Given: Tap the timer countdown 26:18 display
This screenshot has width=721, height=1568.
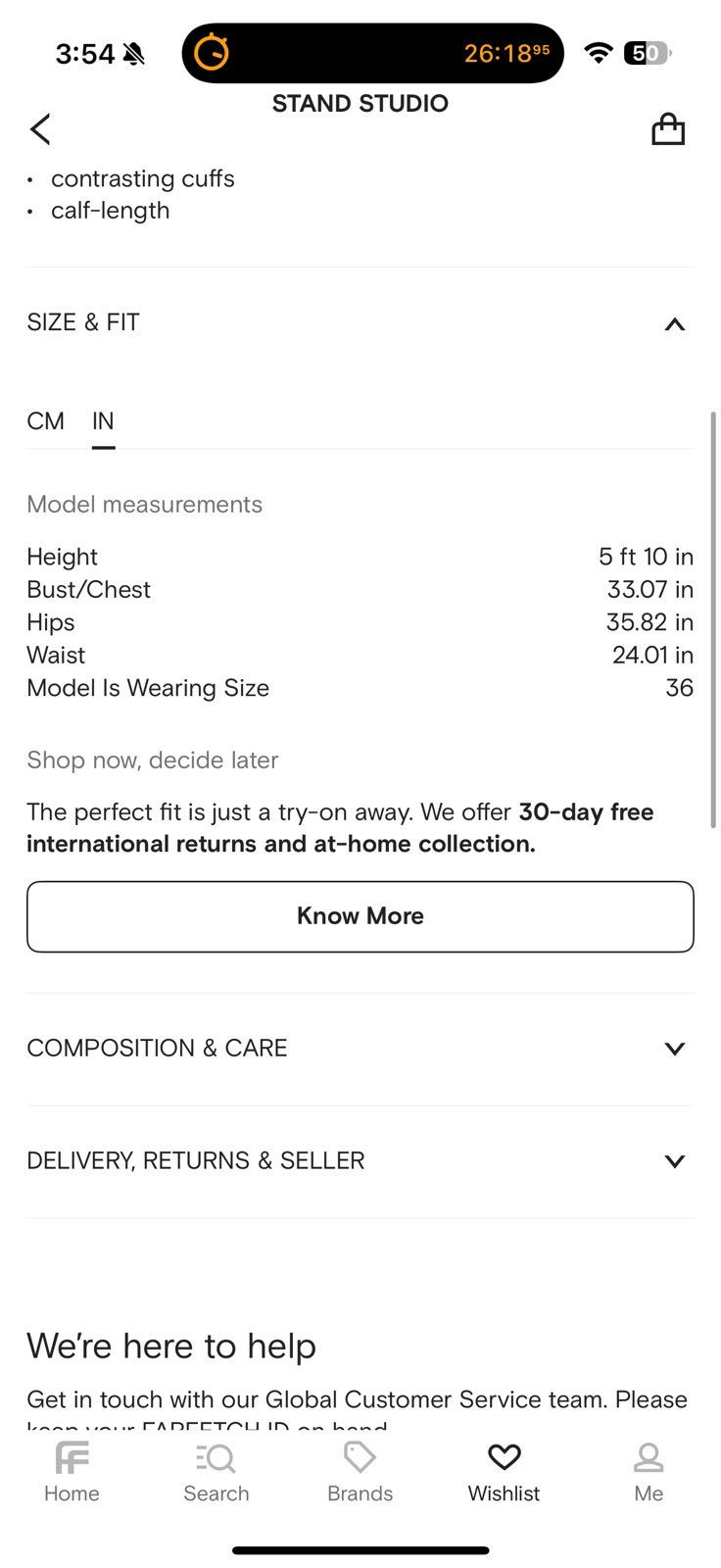Looking at the screenshot, I should click(x=506, y=53).
